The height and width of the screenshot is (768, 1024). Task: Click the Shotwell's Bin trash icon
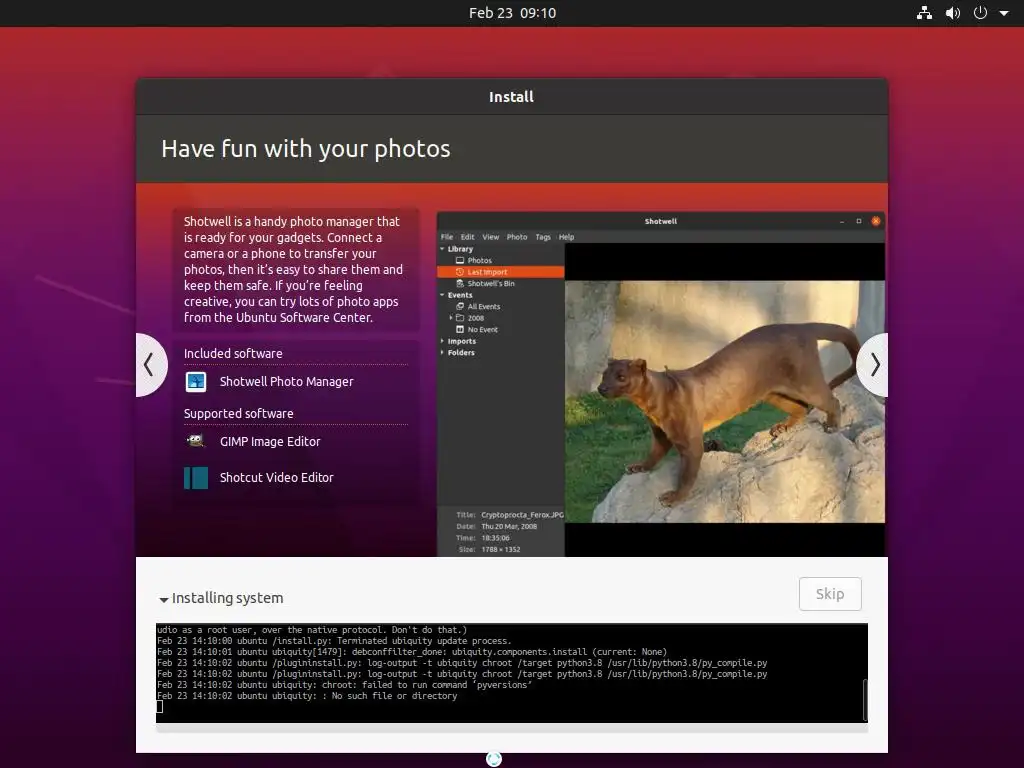pos(460,283)
